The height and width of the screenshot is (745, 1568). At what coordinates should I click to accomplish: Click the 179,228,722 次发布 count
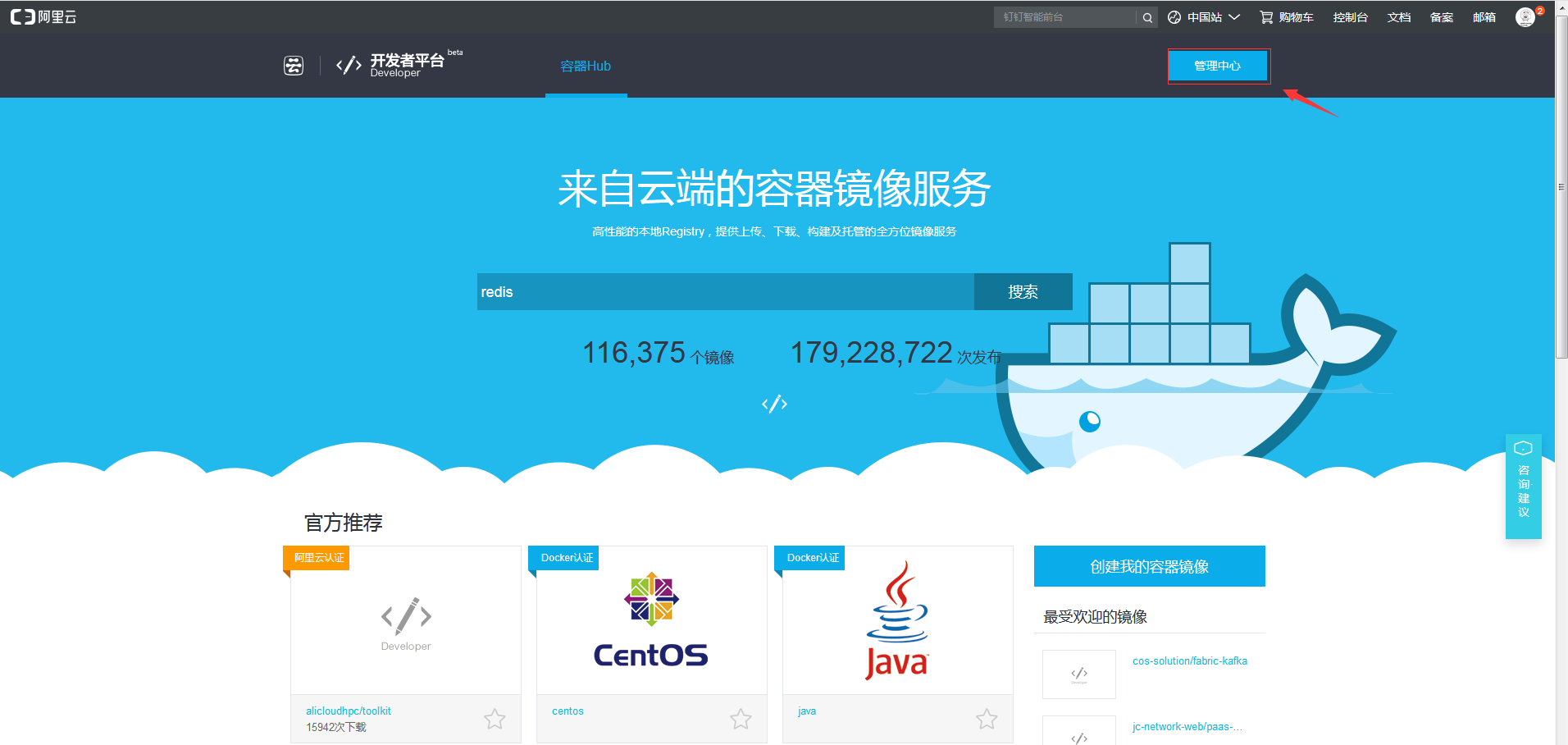click(x=896, y=354)
